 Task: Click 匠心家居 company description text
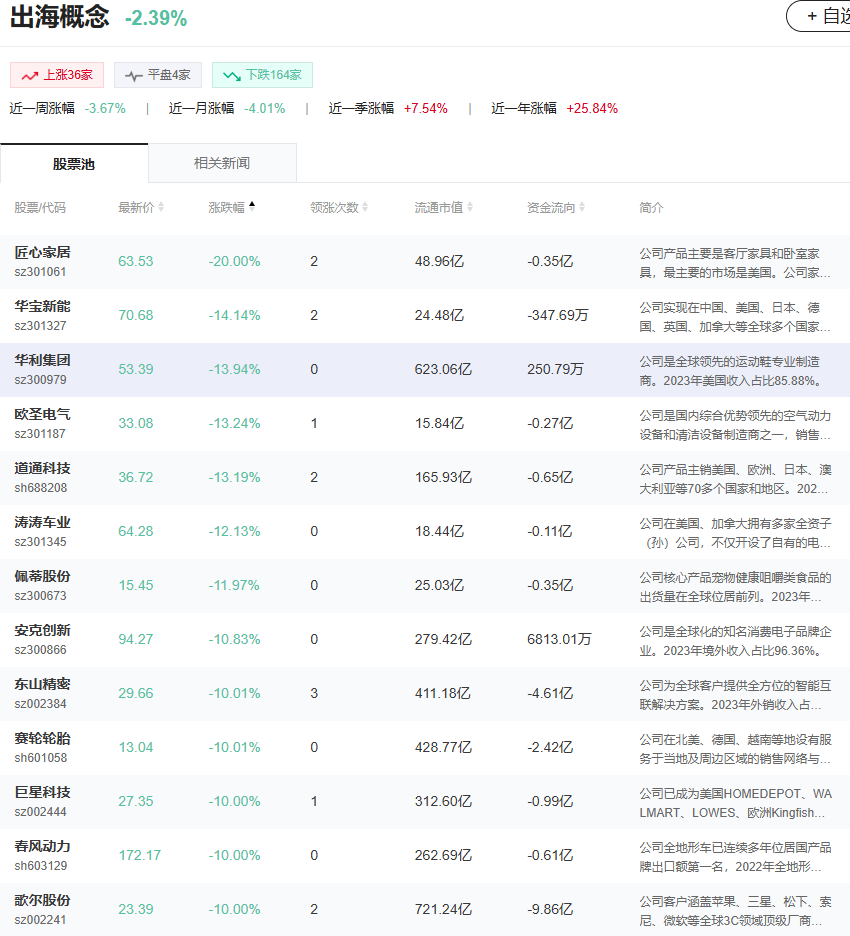point(735,263)
